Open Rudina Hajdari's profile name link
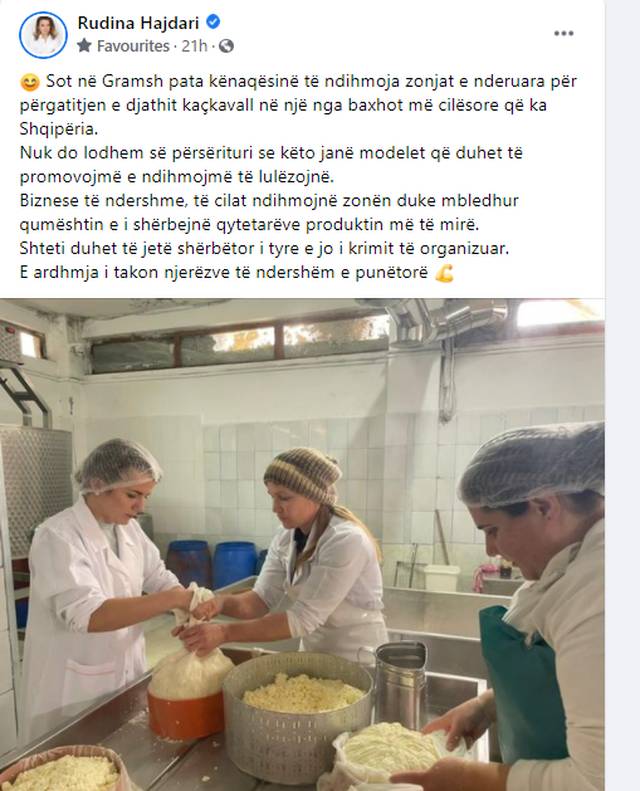Screen dimensions: 640x791 [139, 23]
